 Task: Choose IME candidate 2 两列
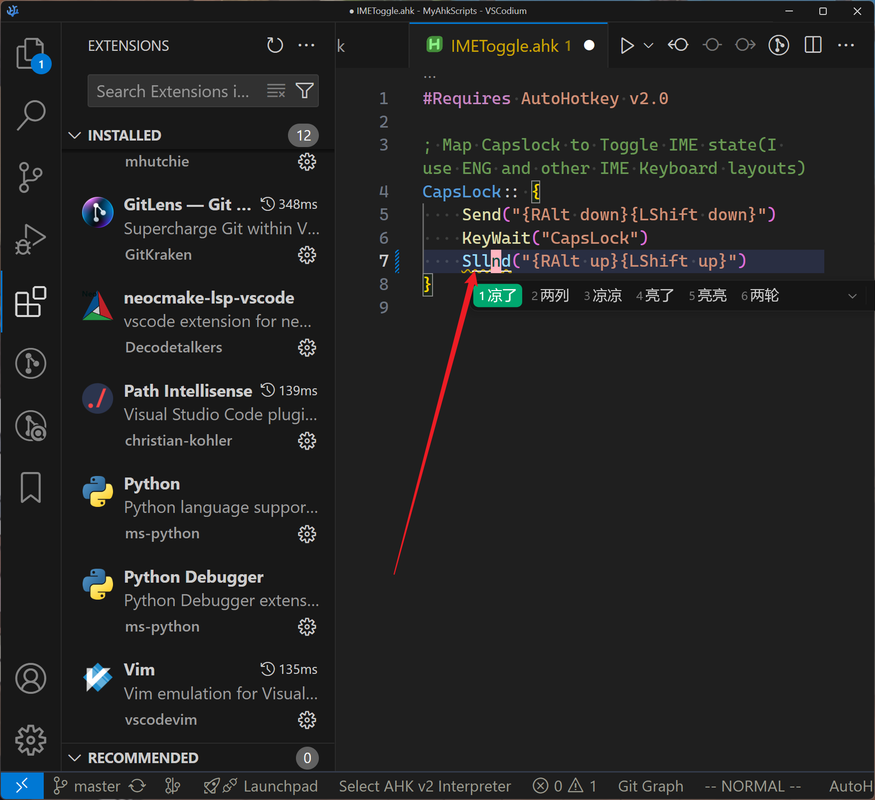pyautogui.click(x=550, y=296)
